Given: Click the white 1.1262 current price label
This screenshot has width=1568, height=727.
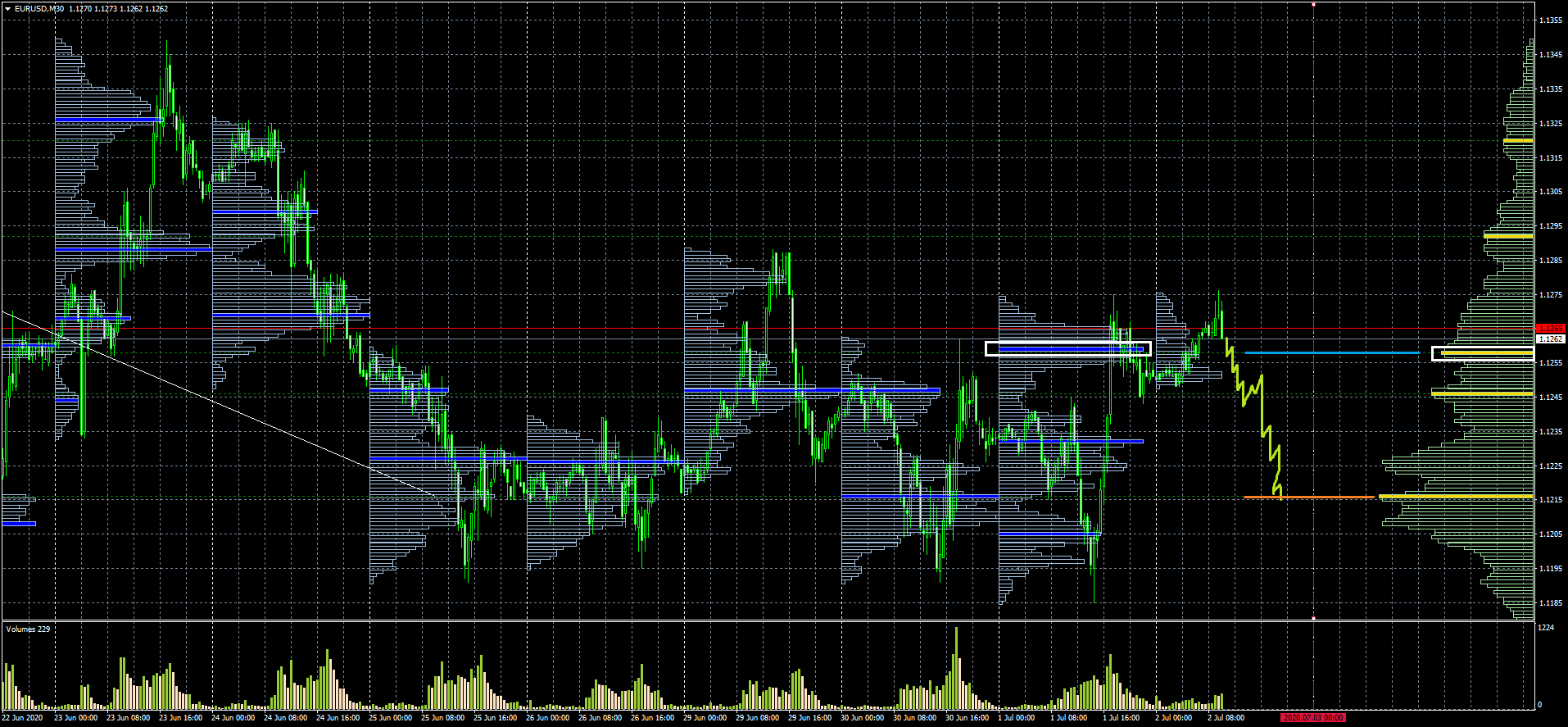Looking at the screenshot, I should [1551, 339].
